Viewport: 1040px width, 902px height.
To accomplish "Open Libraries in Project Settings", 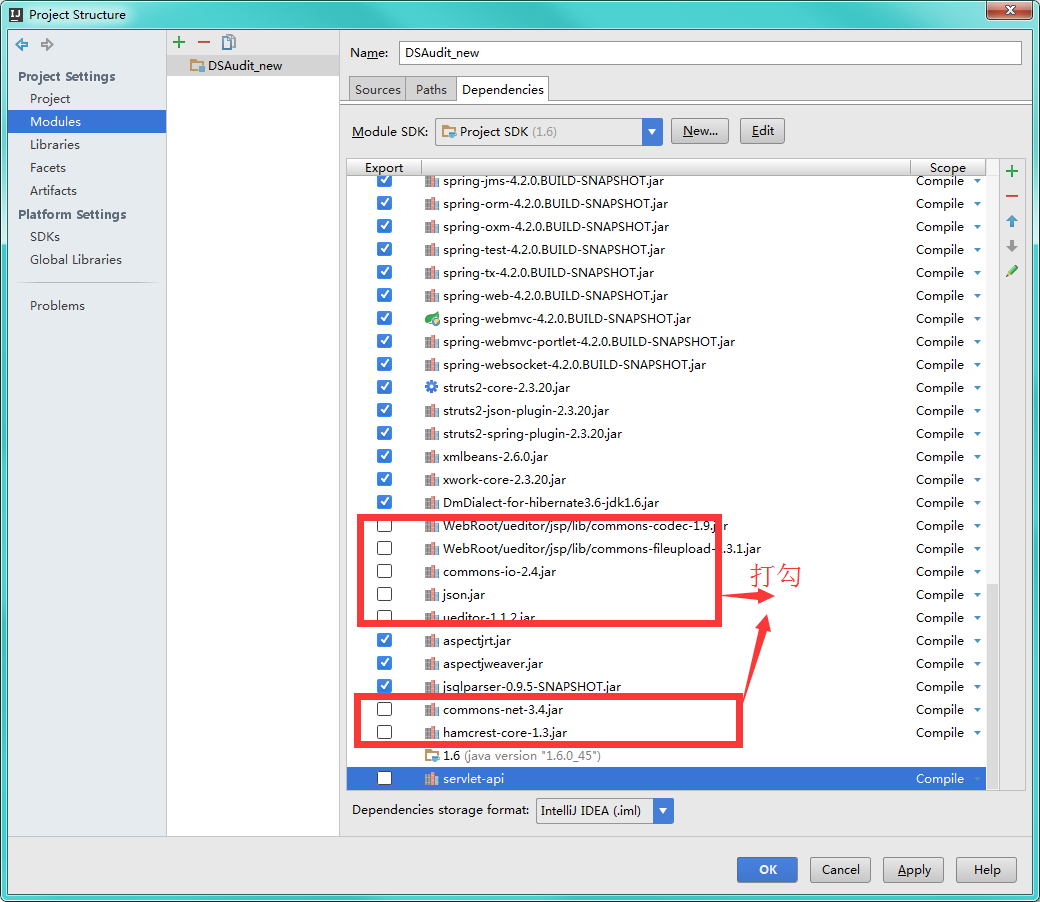I will tap(54, 145).
